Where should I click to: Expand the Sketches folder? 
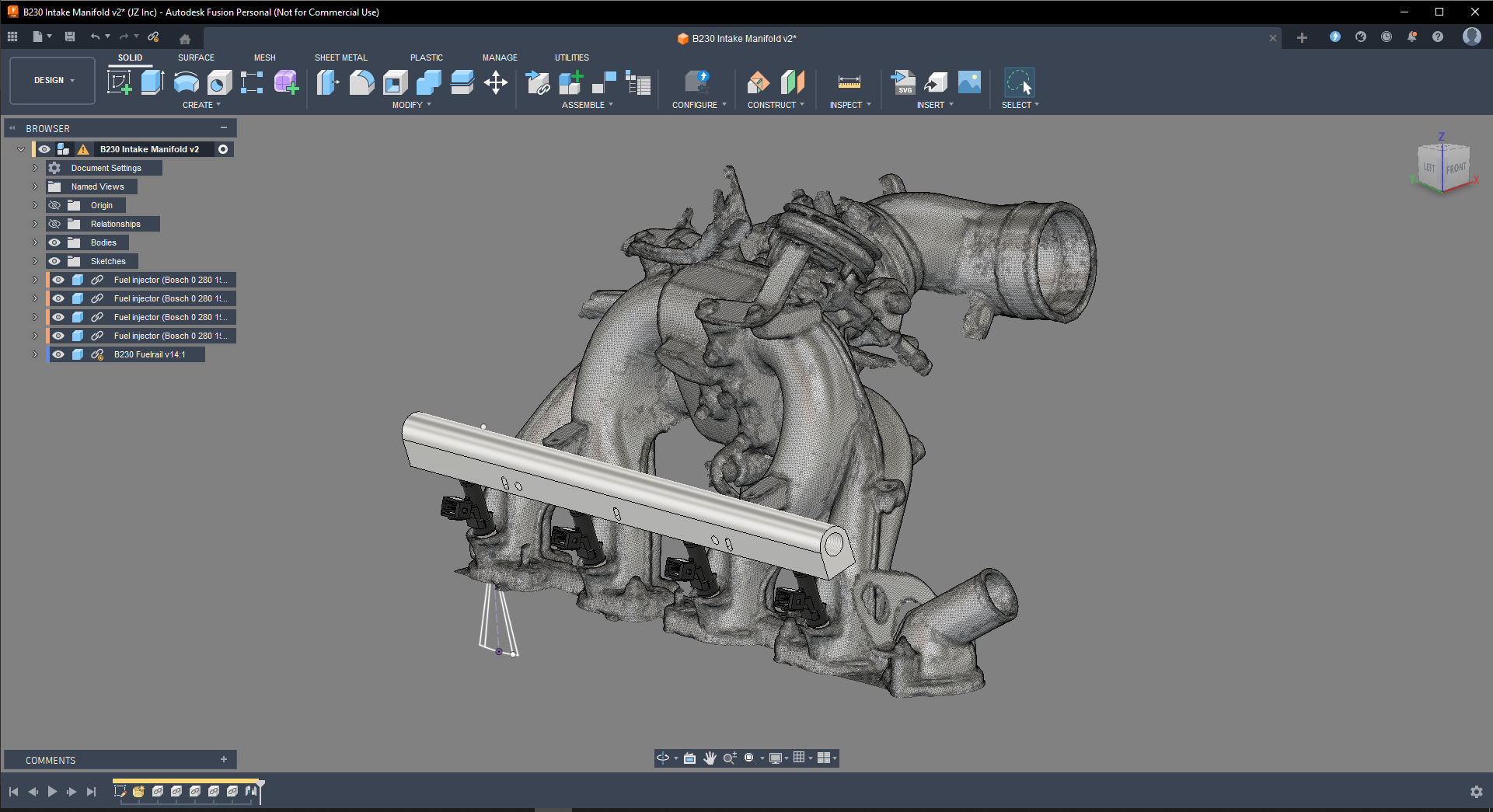point(35,261)
